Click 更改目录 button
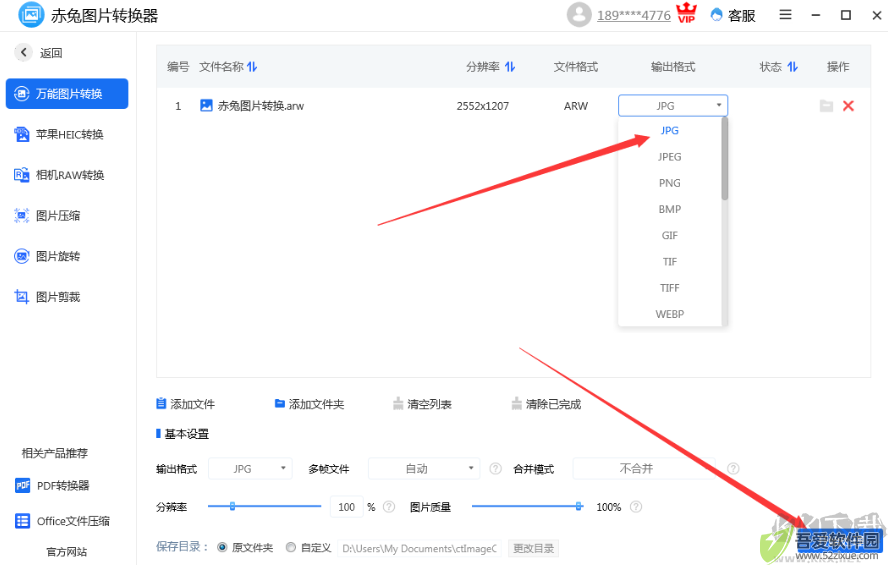The image size is (888, 565). click(533, 548)
